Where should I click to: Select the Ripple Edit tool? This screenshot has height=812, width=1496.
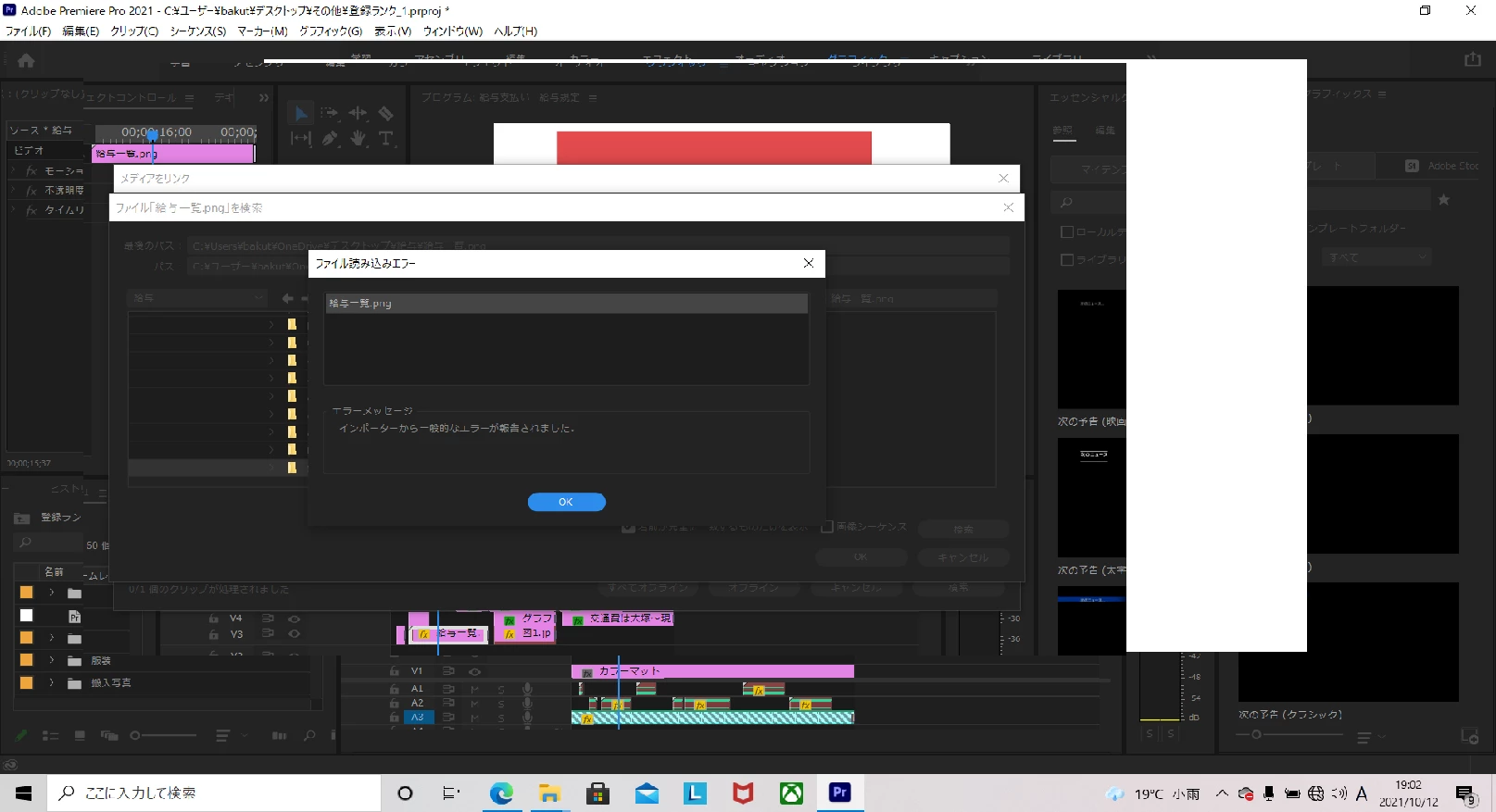358,113
